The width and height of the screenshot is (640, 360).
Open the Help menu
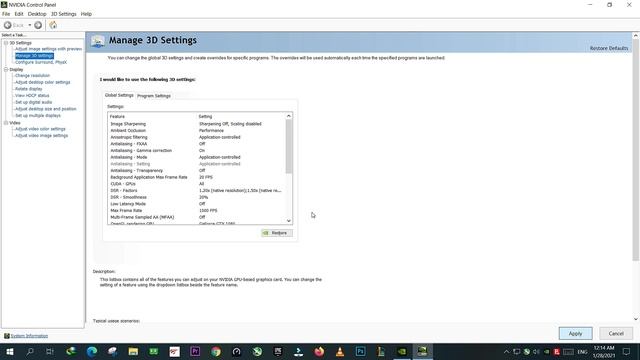86,14
